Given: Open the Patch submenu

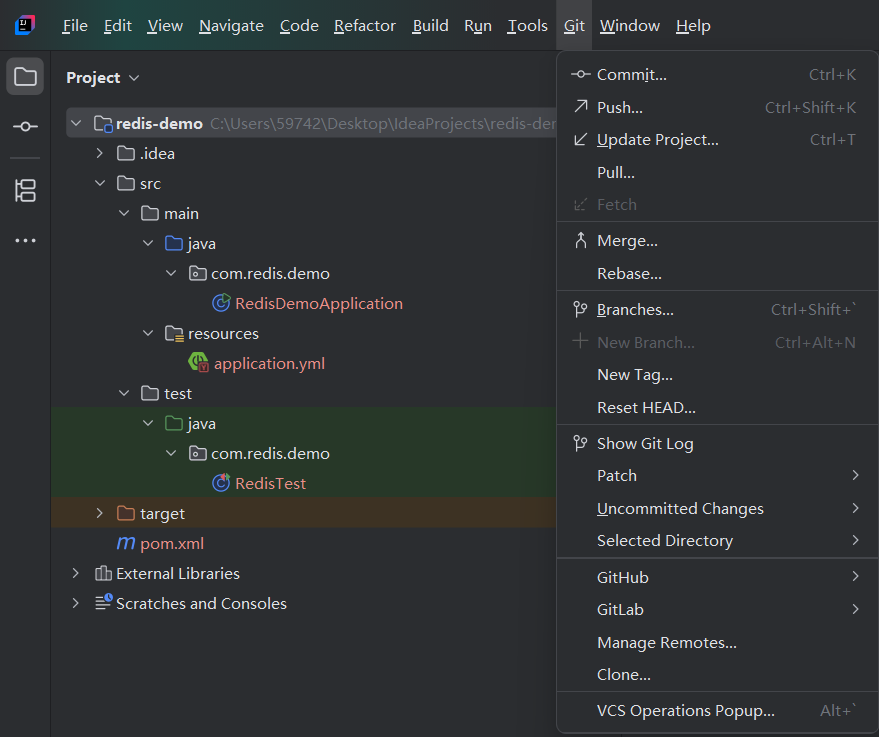Looking at the screenshot, I should coord(717,475).
